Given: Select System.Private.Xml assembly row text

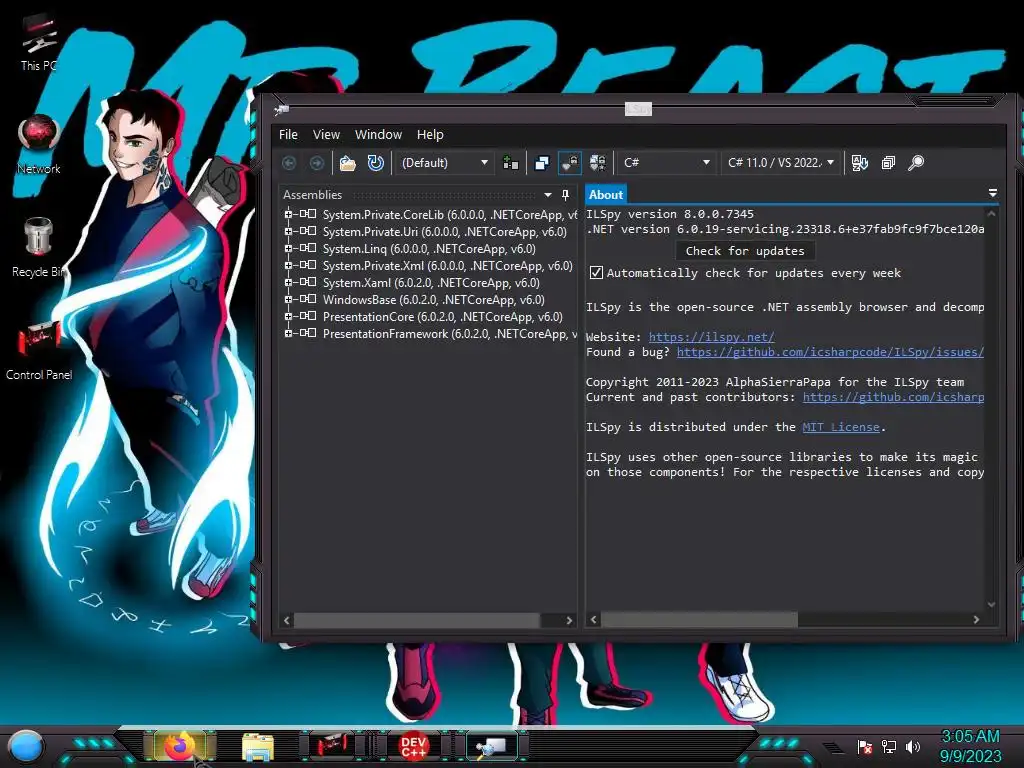Looking at the screenshot, I should (x=447, y=266).
